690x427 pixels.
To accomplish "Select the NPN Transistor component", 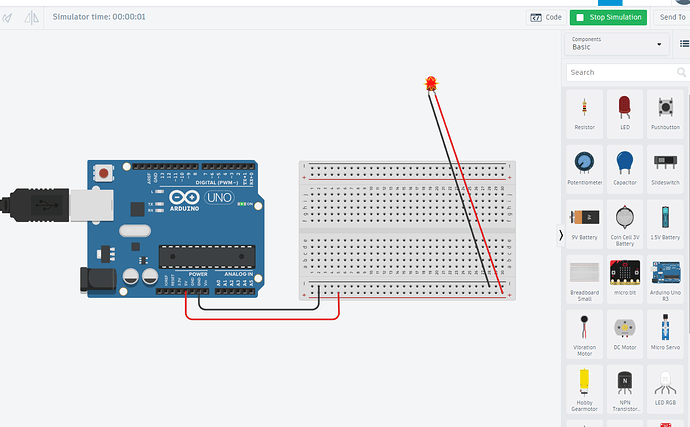I will pos(624,389).
